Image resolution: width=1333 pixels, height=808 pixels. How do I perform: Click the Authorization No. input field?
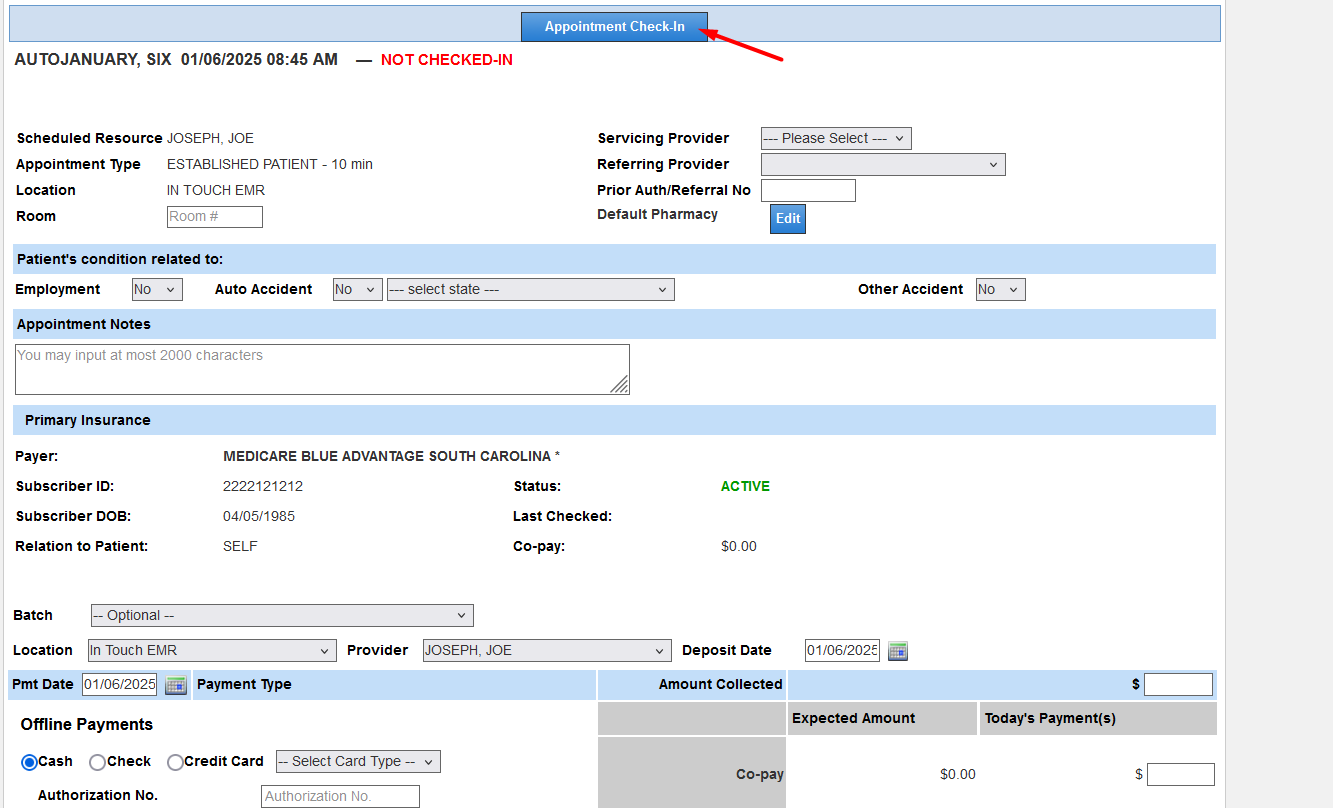pyautogui.click(x=340, y=797)
